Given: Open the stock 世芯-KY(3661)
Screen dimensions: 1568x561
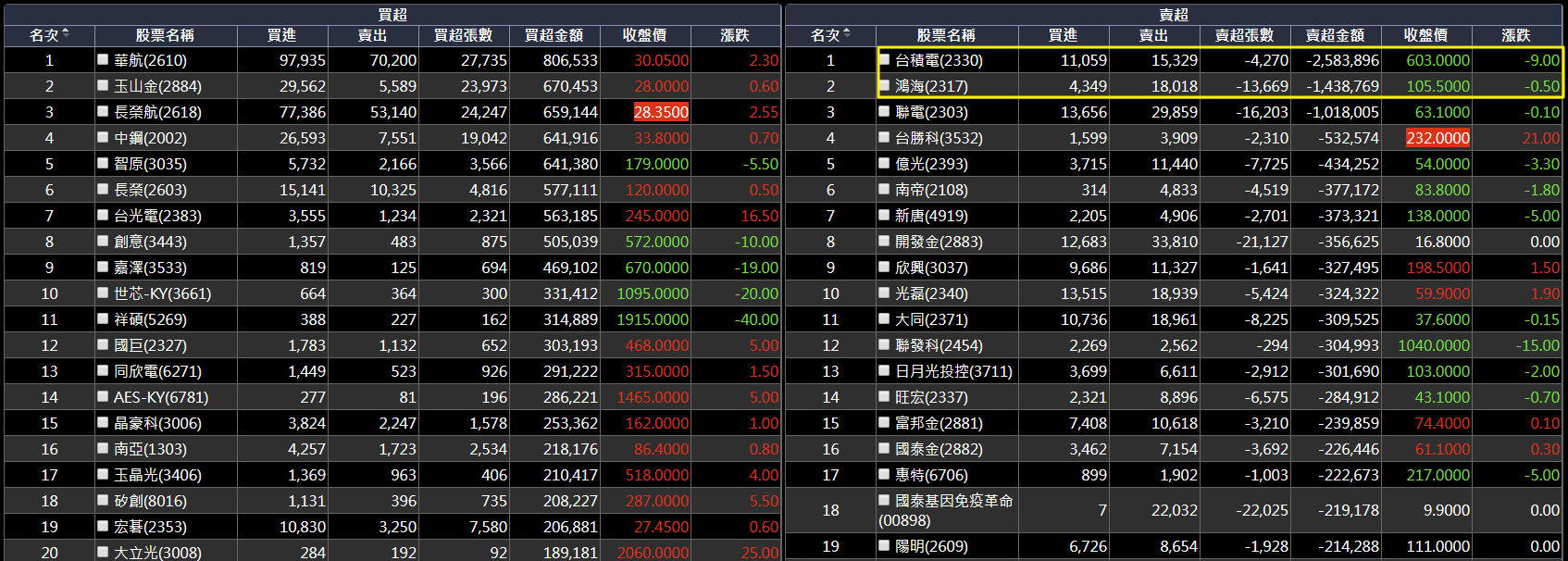Looking at the screenshot, I should tap(162, 293).
